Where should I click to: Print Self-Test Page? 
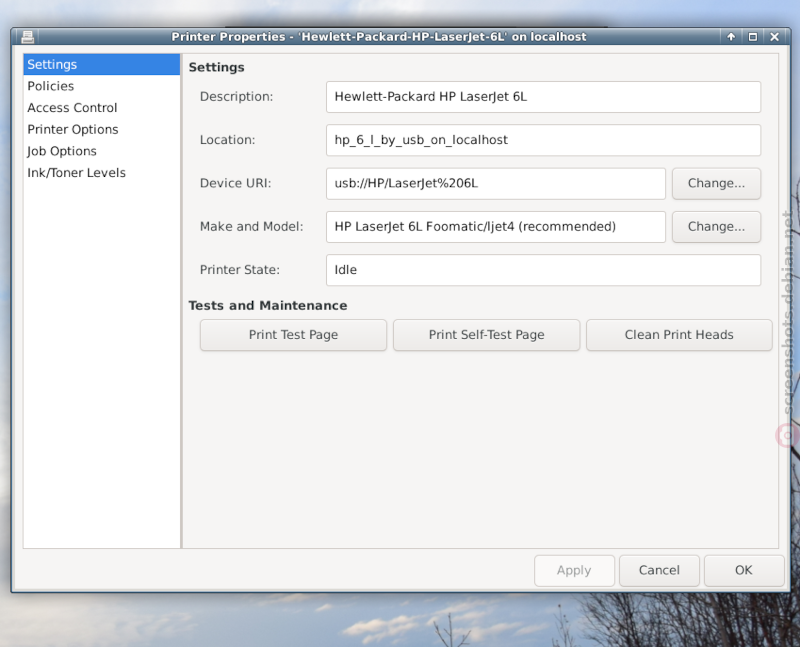click(486, 335)
